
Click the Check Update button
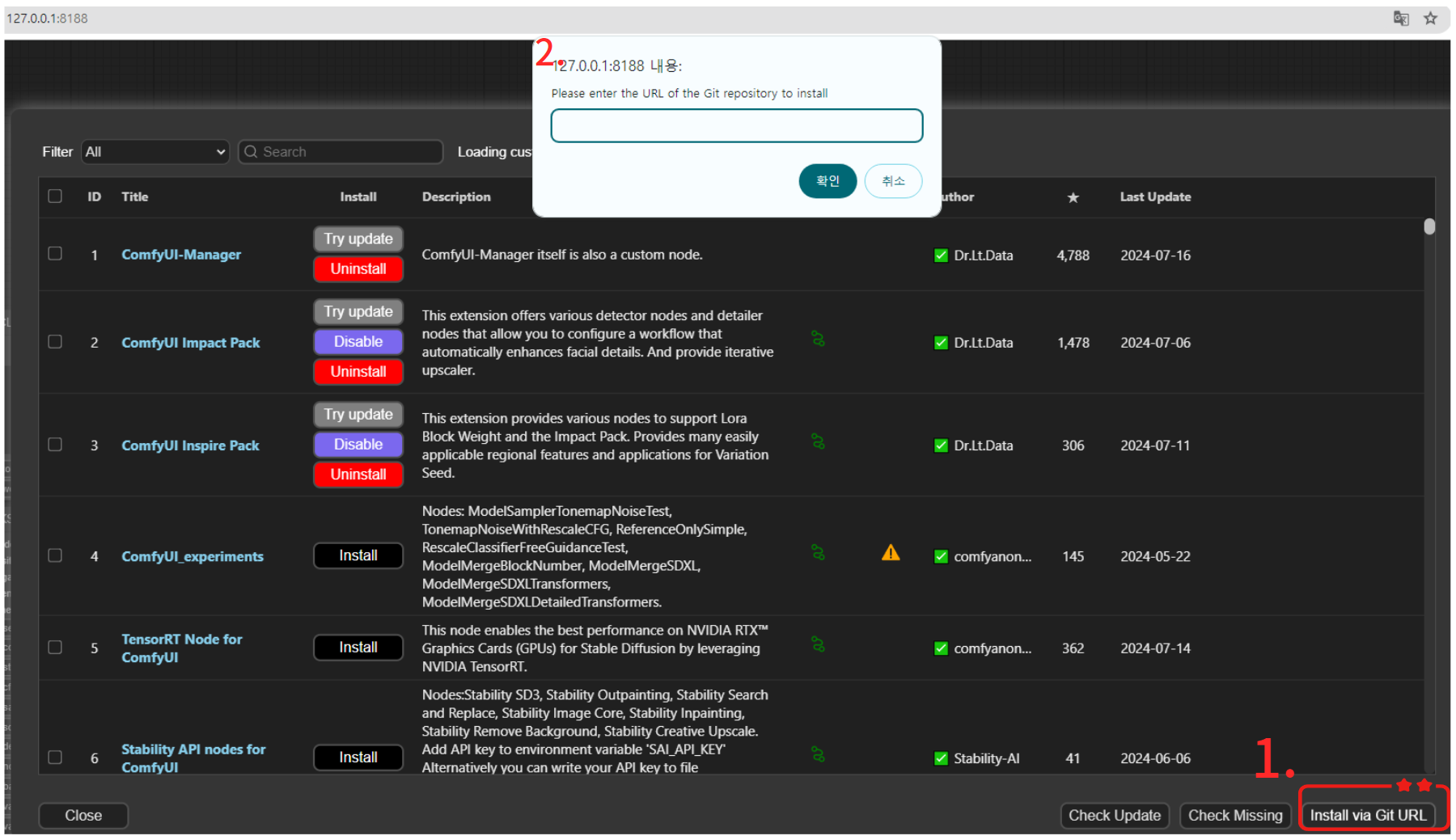click(x=1115, y=815)
